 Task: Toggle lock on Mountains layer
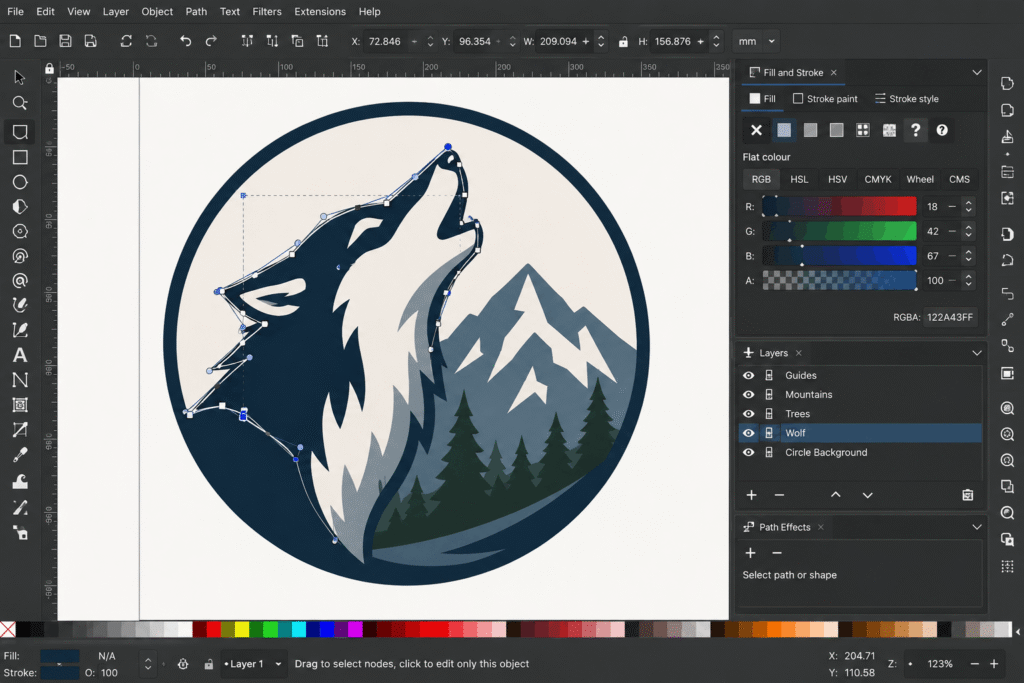pos(769,394)
